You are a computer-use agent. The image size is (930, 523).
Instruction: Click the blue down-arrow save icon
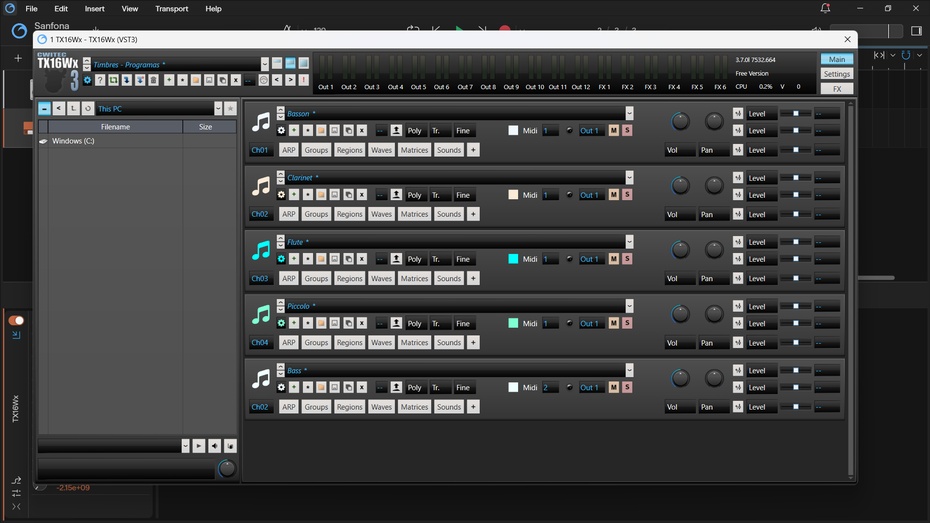point(126,80)
